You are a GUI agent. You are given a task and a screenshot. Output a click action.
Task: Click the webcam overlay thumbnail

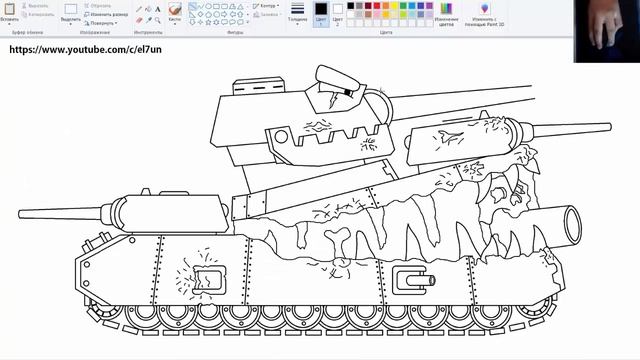607,31
